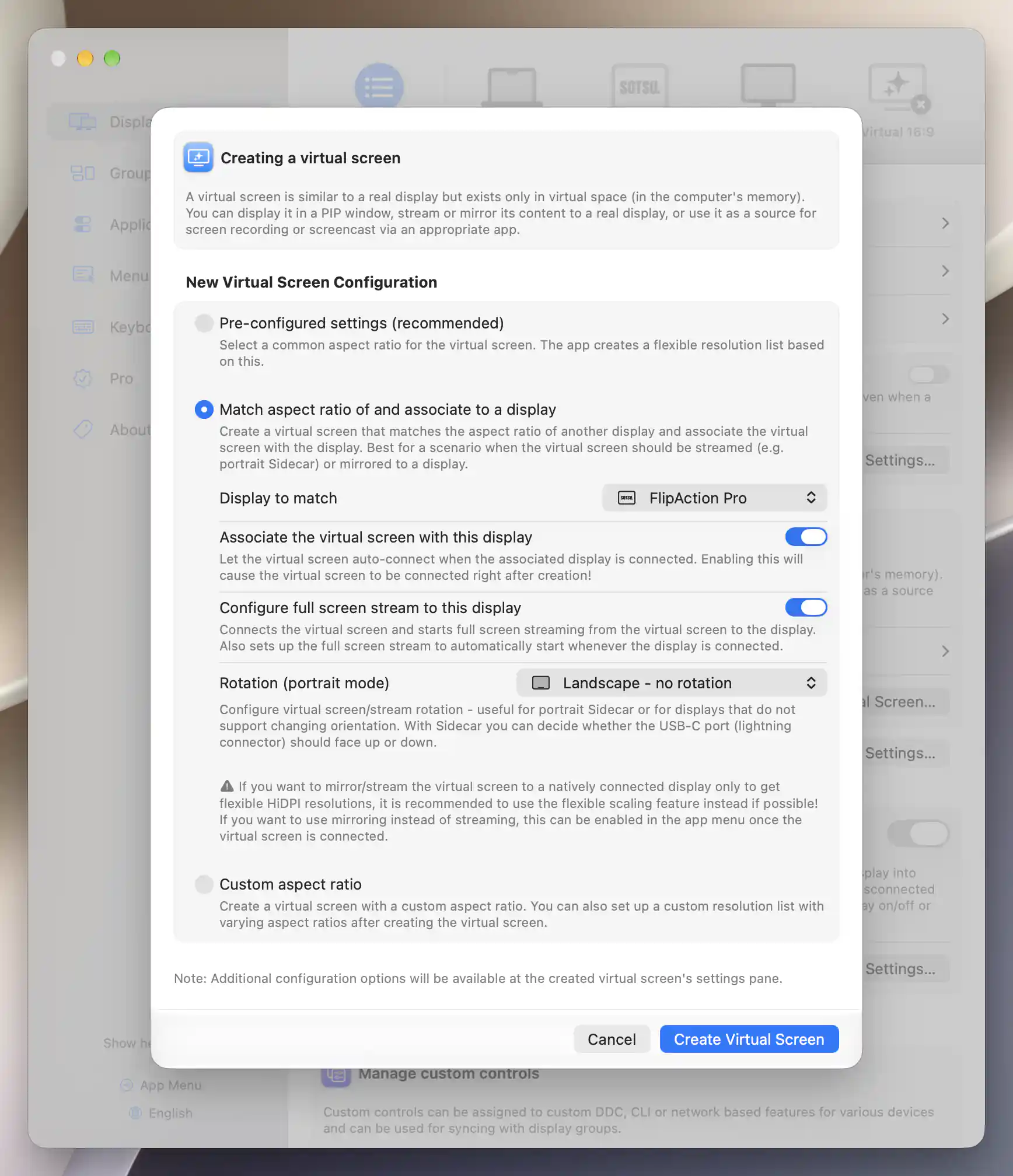1013x1176 pixels.
Task: Select the list overview icon in toolbar
Action: coord(379,86)
